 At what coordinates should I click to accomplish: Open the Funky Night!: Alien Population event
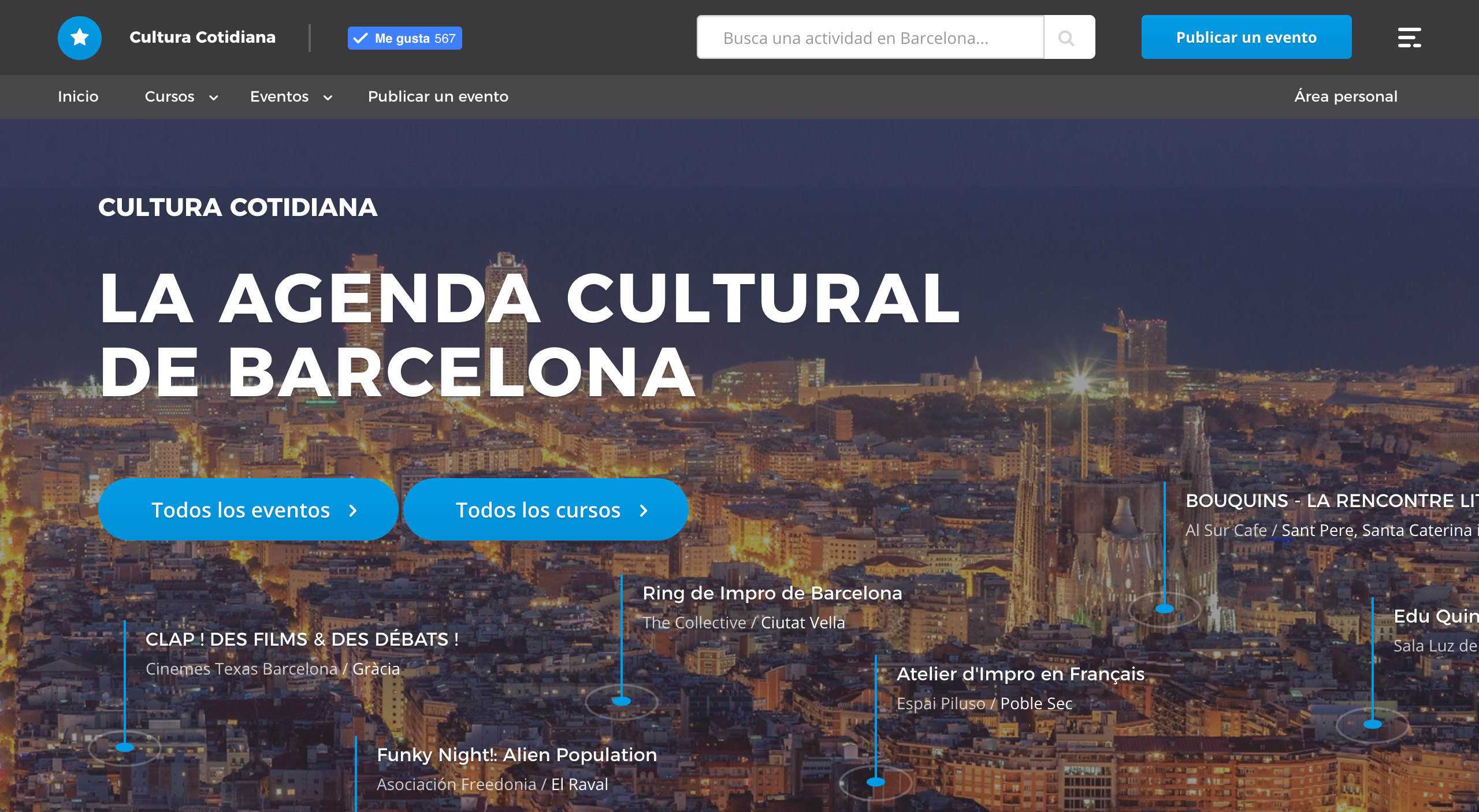(516, 754)
